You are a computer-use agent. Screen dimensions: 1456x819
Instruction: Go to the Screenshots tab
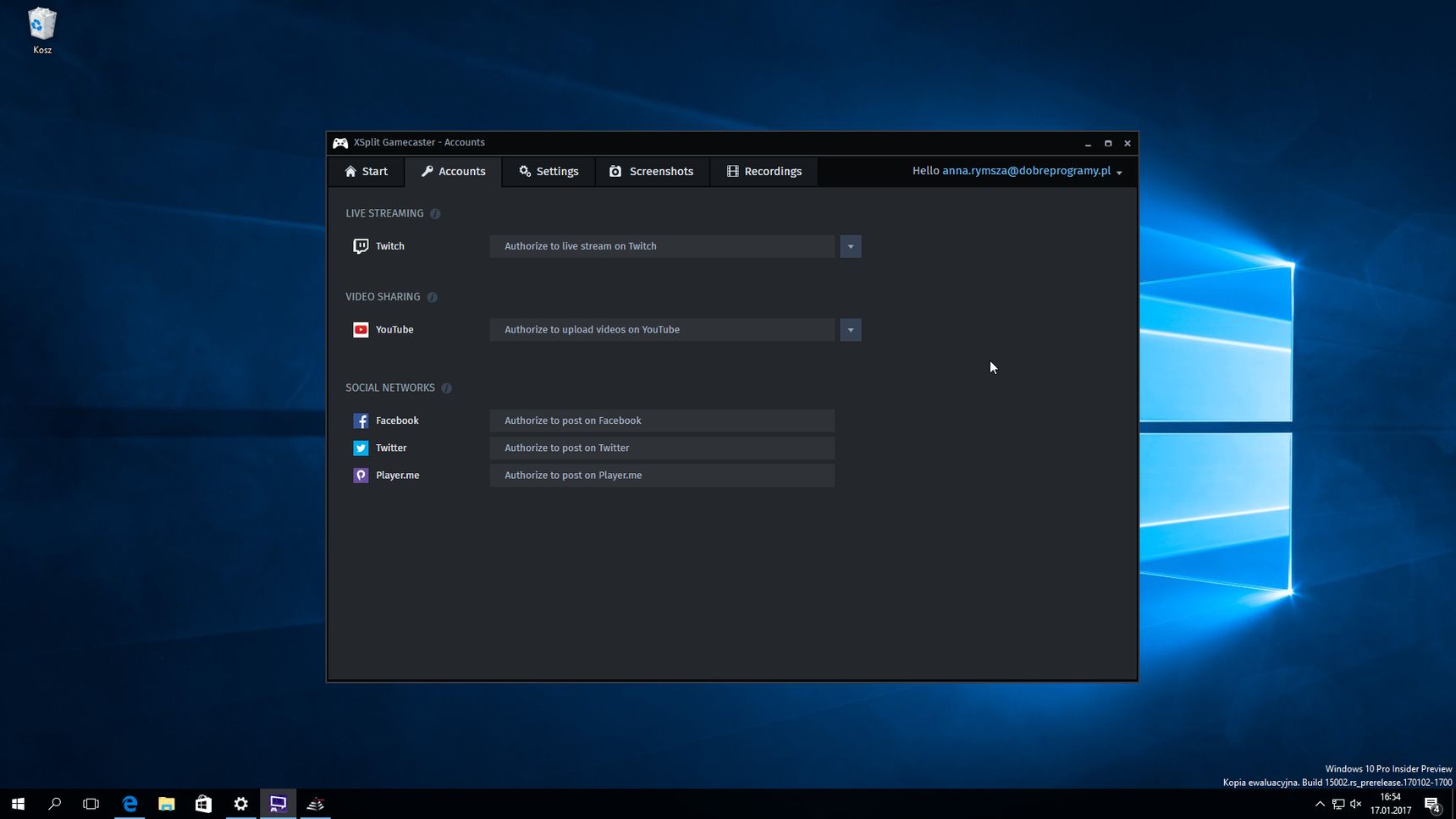point(652,172)
